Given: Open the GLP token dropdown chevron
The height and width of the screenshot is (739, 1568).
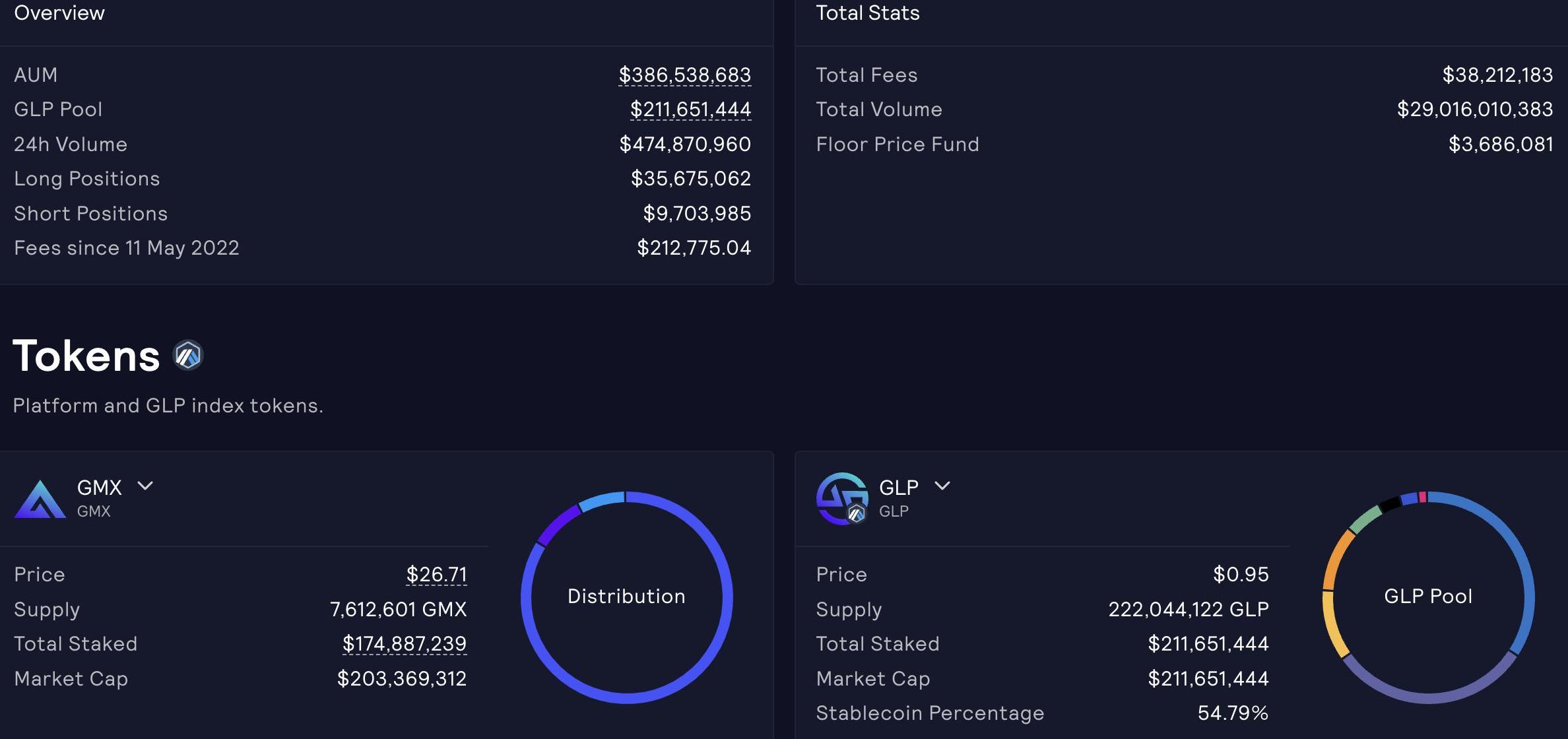Looking at the screenshot, I should pos(942,486).
